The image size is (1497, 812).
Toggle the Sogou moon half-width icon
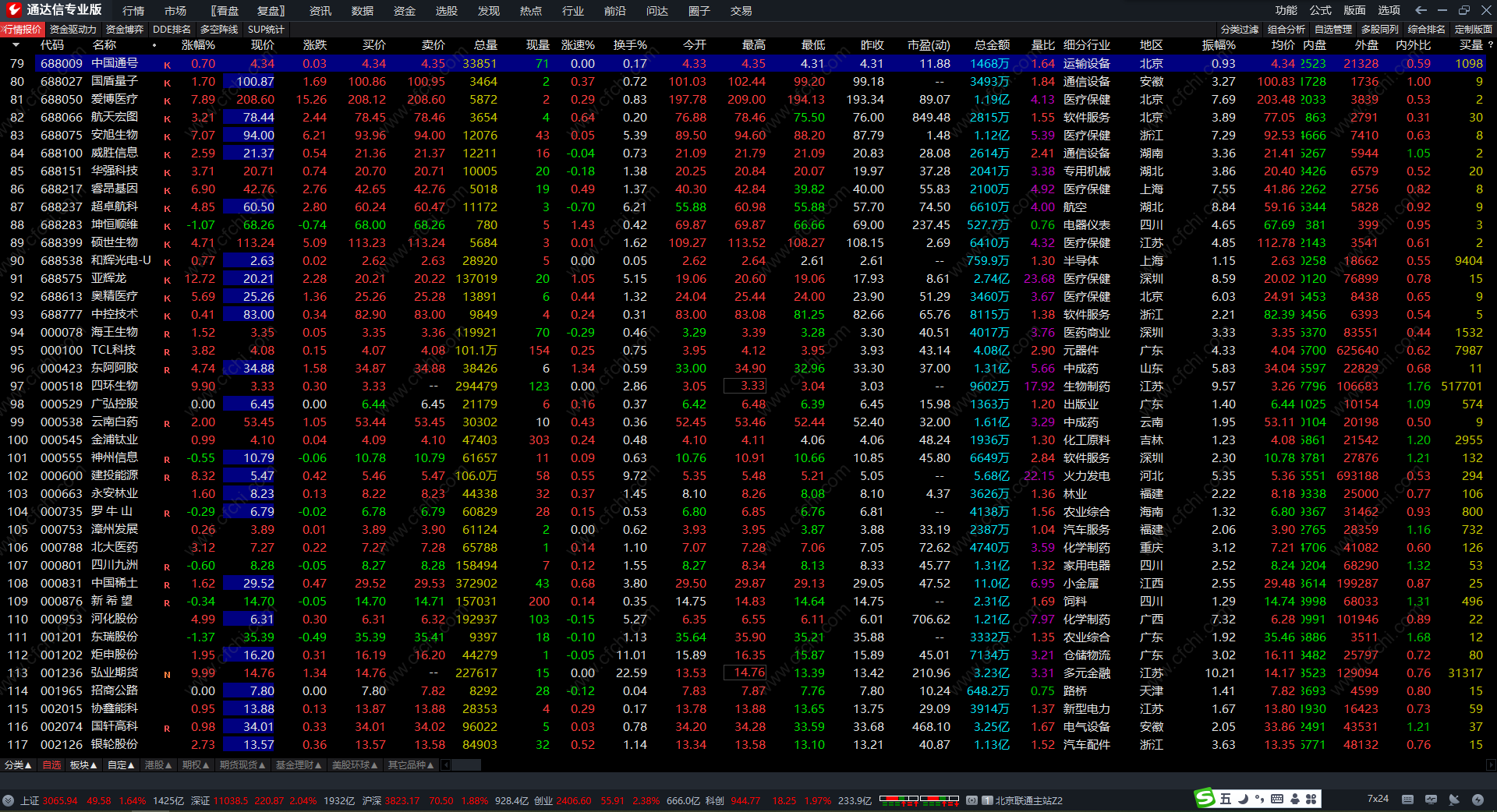(1243, 799)
